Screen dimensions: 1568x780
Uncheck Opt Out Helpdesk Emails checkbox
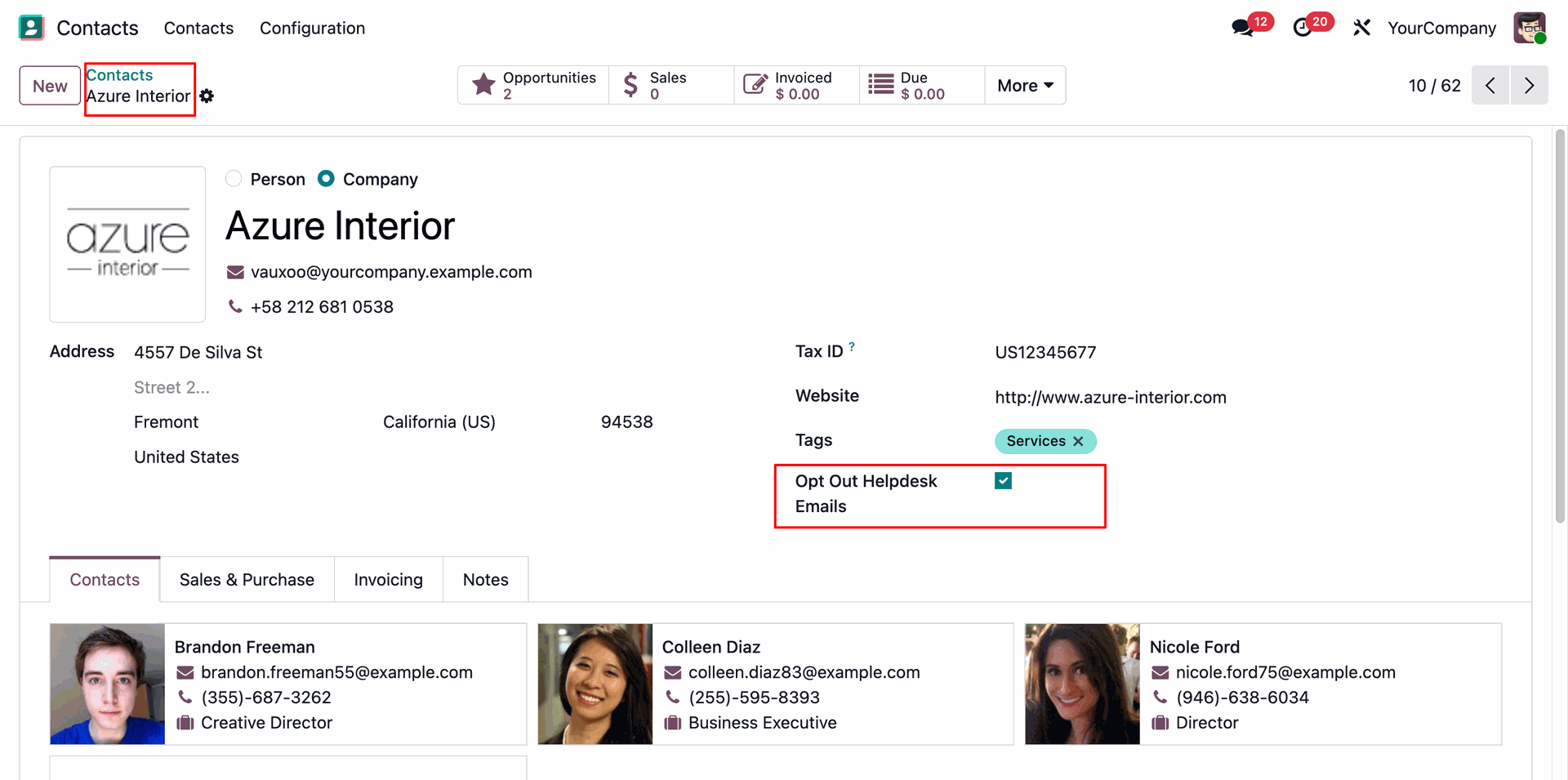pos(1004,481)
